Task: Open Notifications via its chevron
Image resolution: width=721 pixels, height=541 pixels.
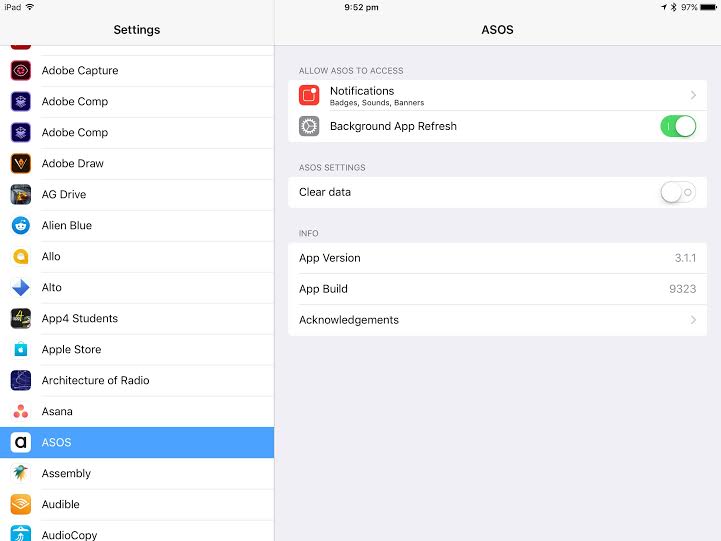Action: tap(693, 95)
